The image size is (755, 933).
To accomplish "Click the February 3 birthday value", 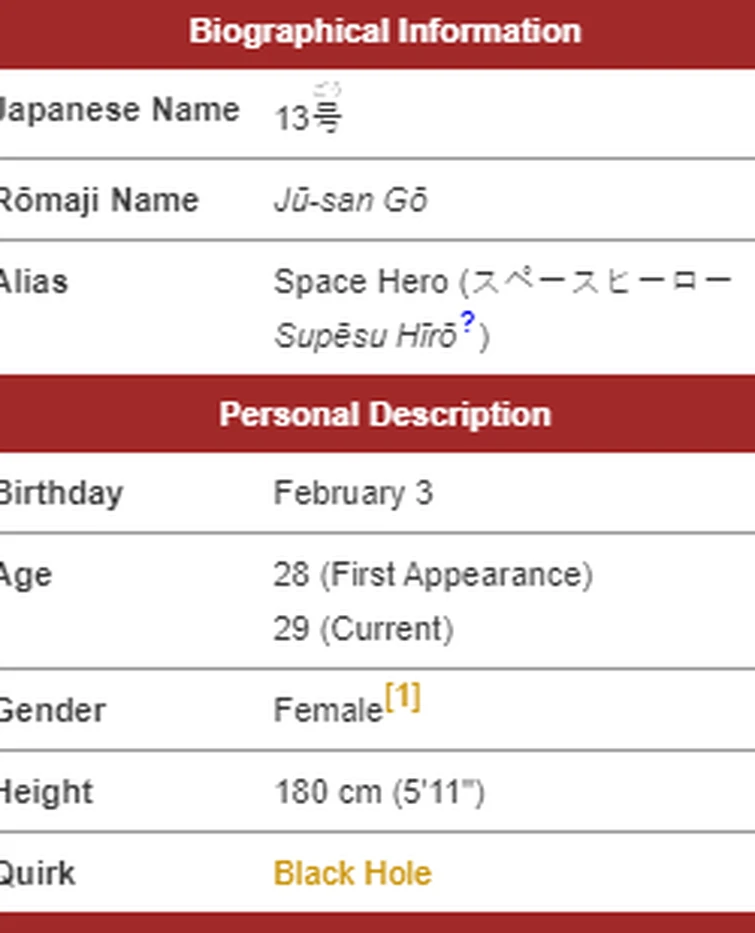I will [x=353, y=493].
